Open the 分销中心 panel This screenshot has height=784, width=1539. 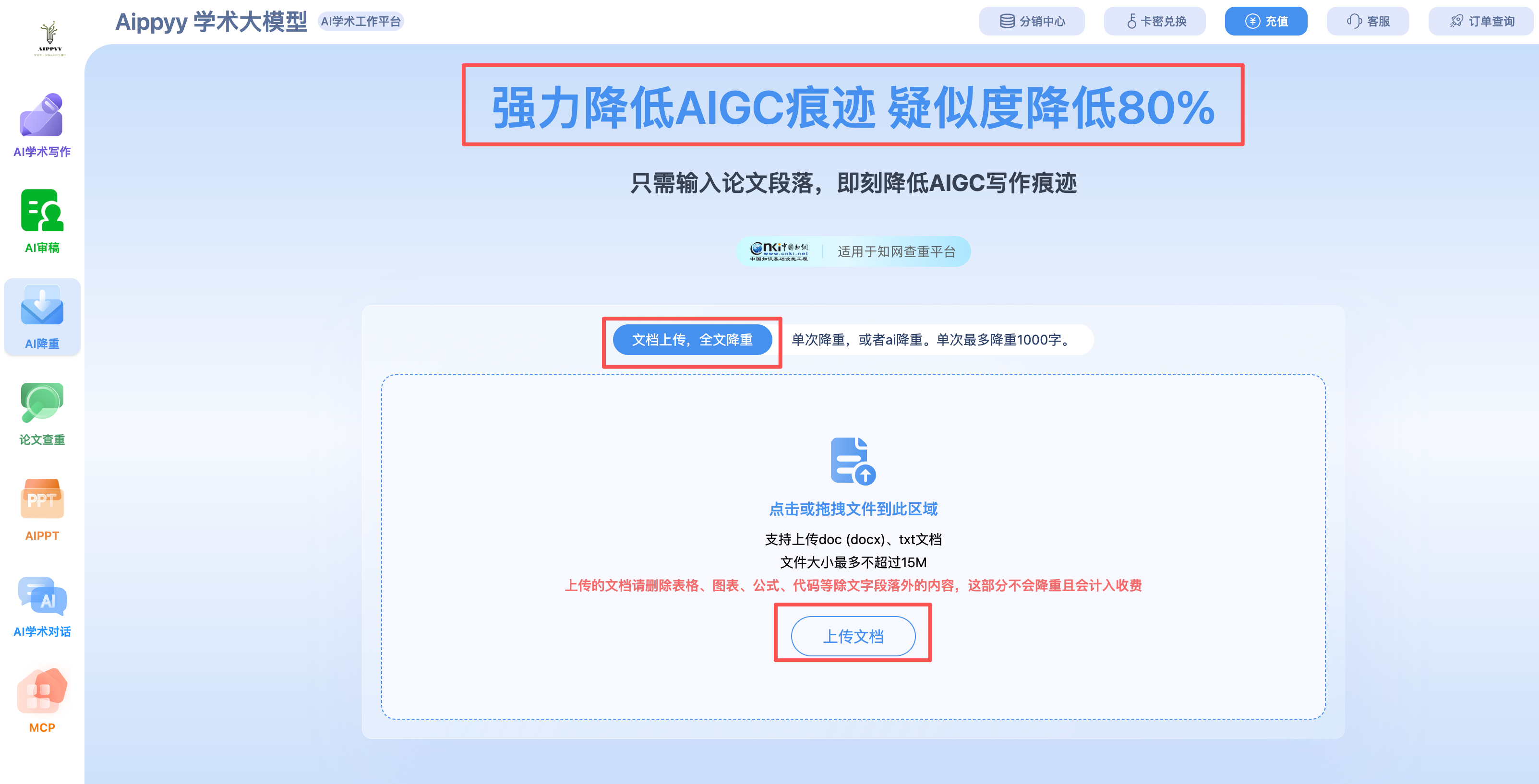[1033, 21]
